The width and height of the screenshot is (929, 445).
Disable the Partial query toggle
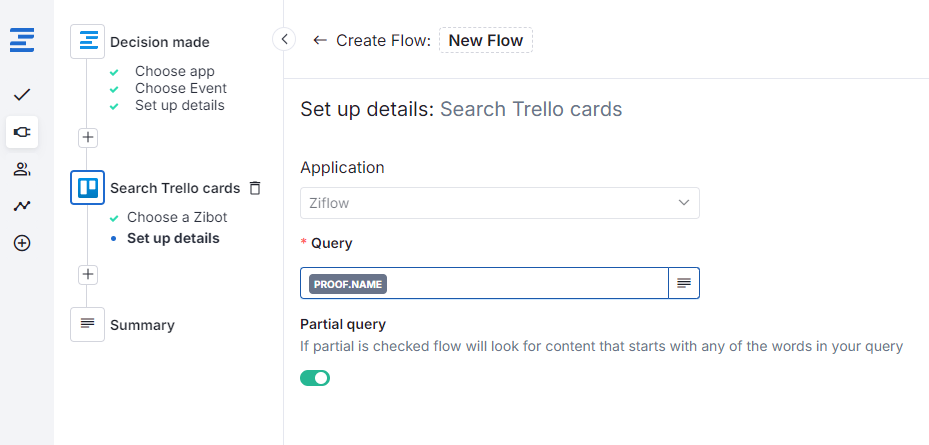(x=315, y=378)
